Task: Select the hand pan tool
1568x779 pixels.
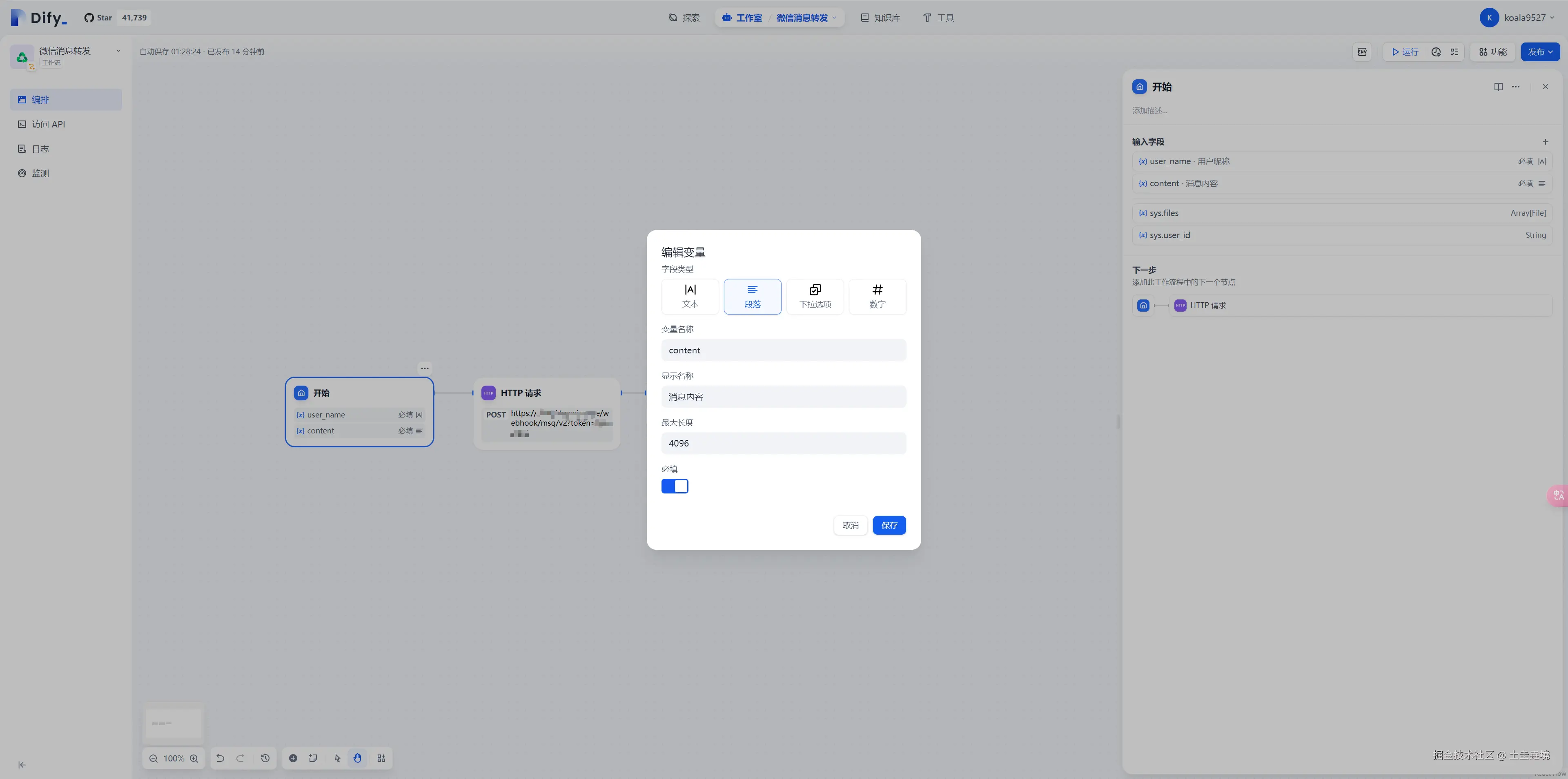Action: click(357, 758)
